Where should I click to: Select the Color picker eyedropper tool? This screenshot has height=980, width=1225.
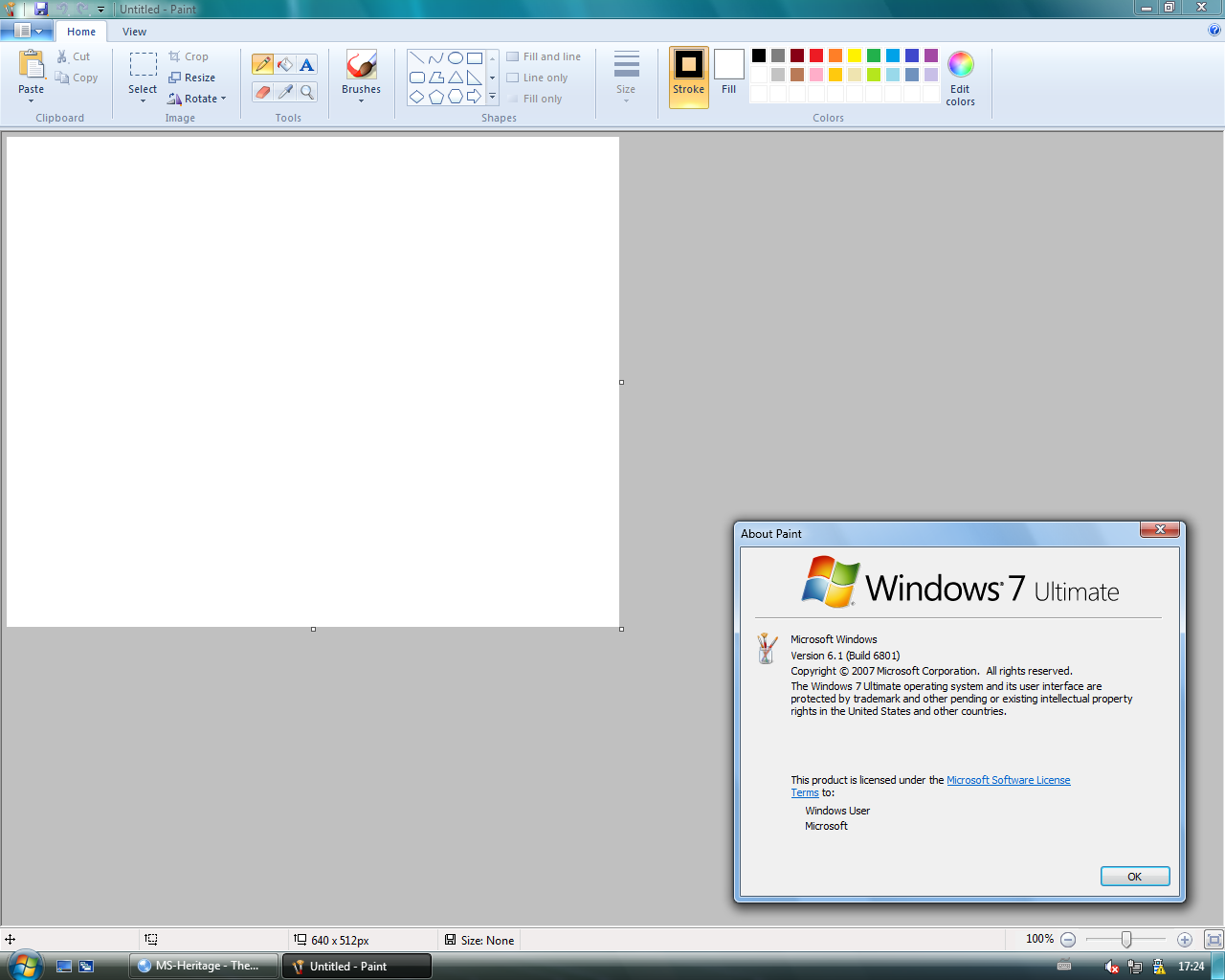[285, 92]
